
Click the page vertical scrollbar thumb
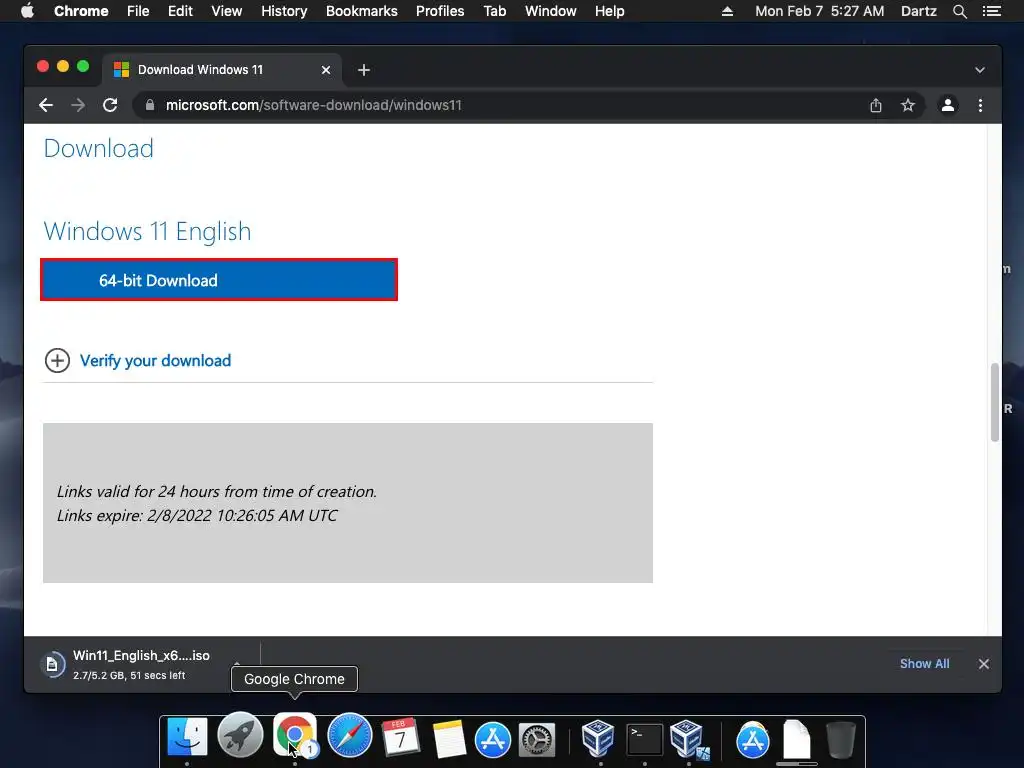point(995,402)
